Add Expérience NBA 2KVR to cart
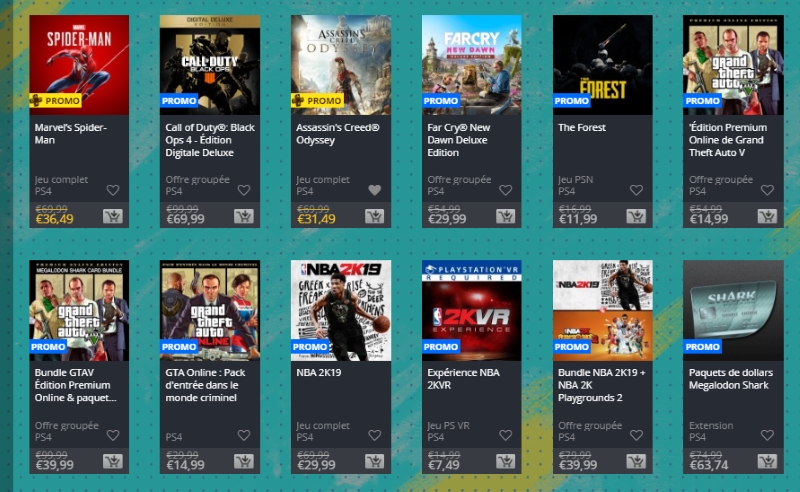The width and height of the screenshot is (800, 492). pyautogui.click(x=506, y=462)
